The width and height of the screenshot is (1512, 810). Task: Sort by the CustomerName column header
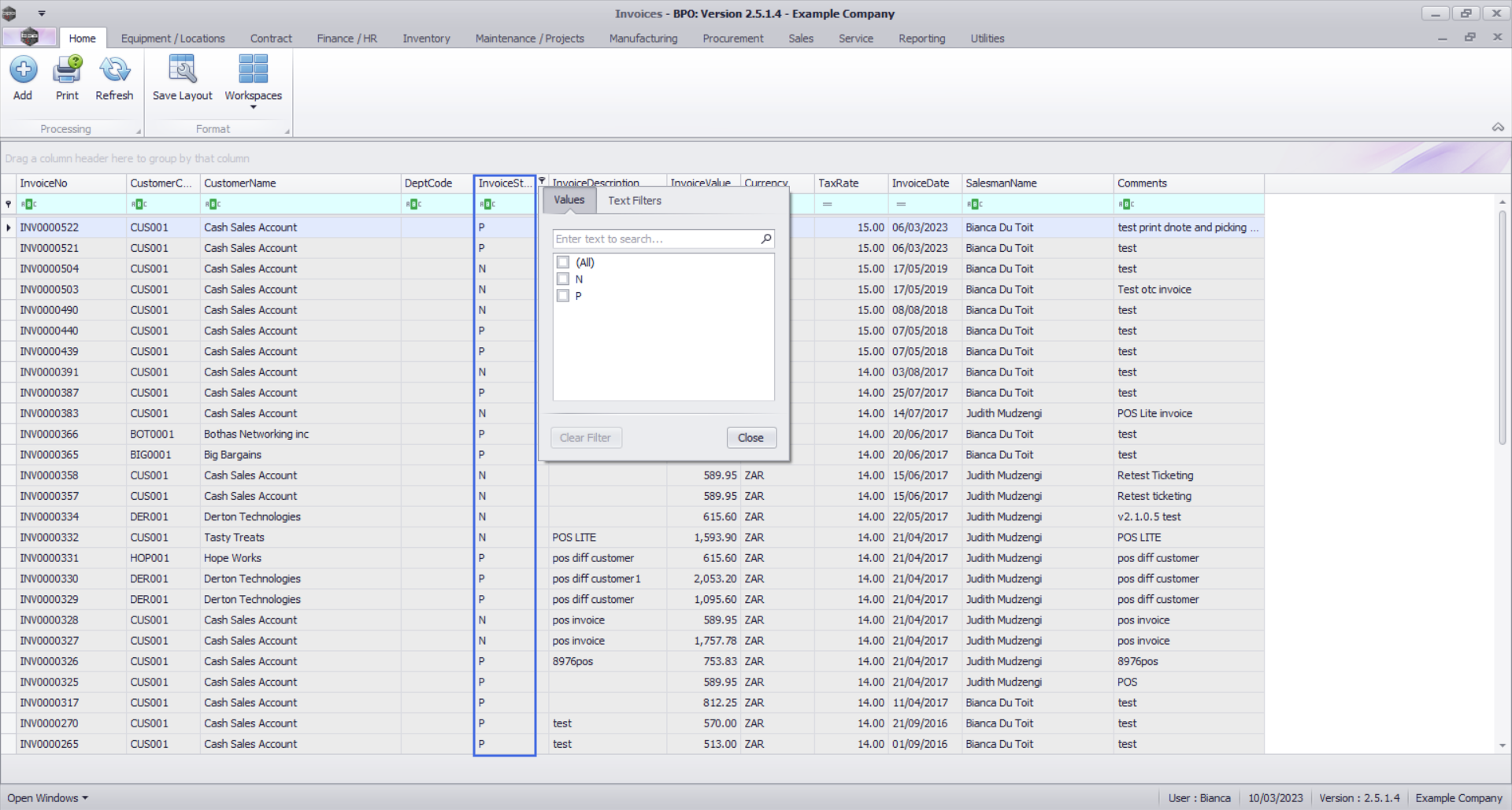300,183
